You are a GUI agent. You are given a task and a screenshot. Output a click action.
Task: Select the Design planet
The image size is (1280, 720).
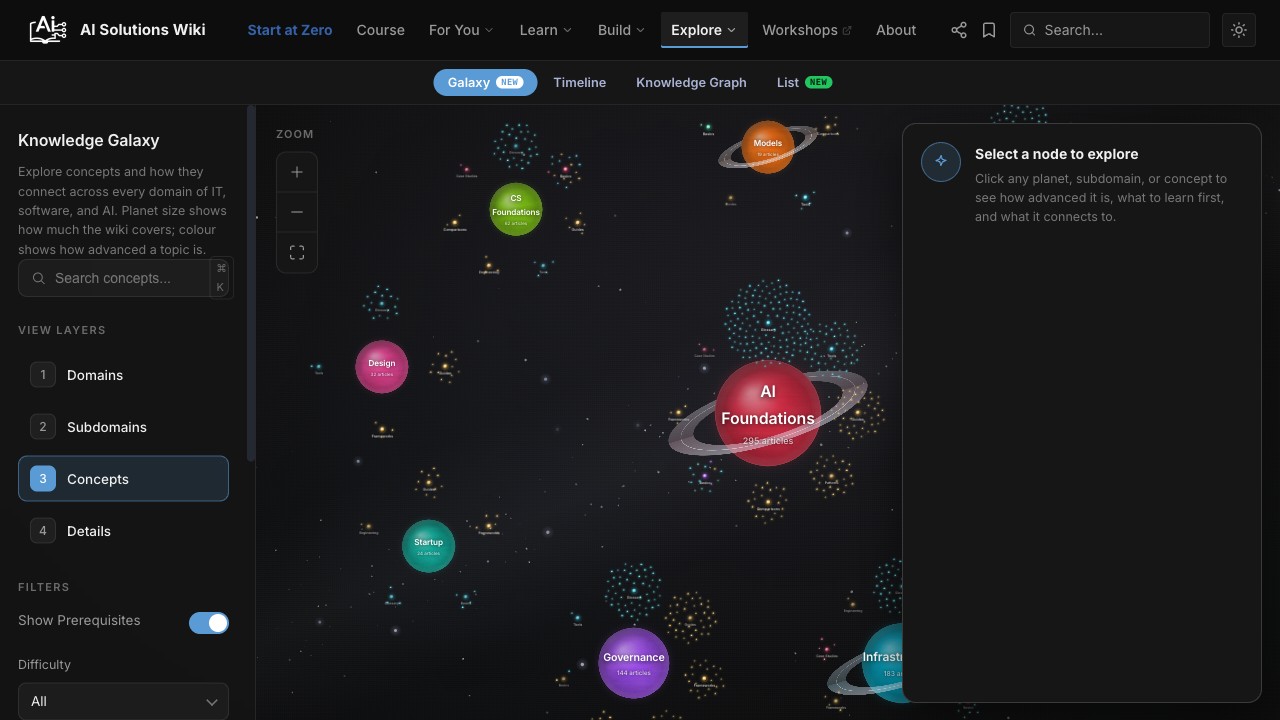pyautogui.click(x=382, y=367)
